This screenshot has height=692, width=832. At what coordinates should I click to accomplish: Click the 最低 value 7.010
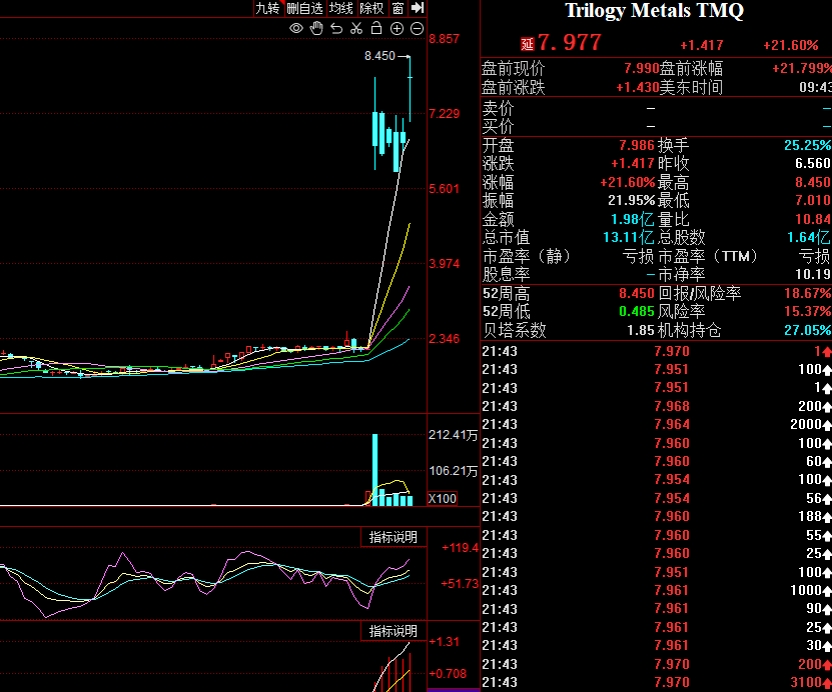pos(812,201)
